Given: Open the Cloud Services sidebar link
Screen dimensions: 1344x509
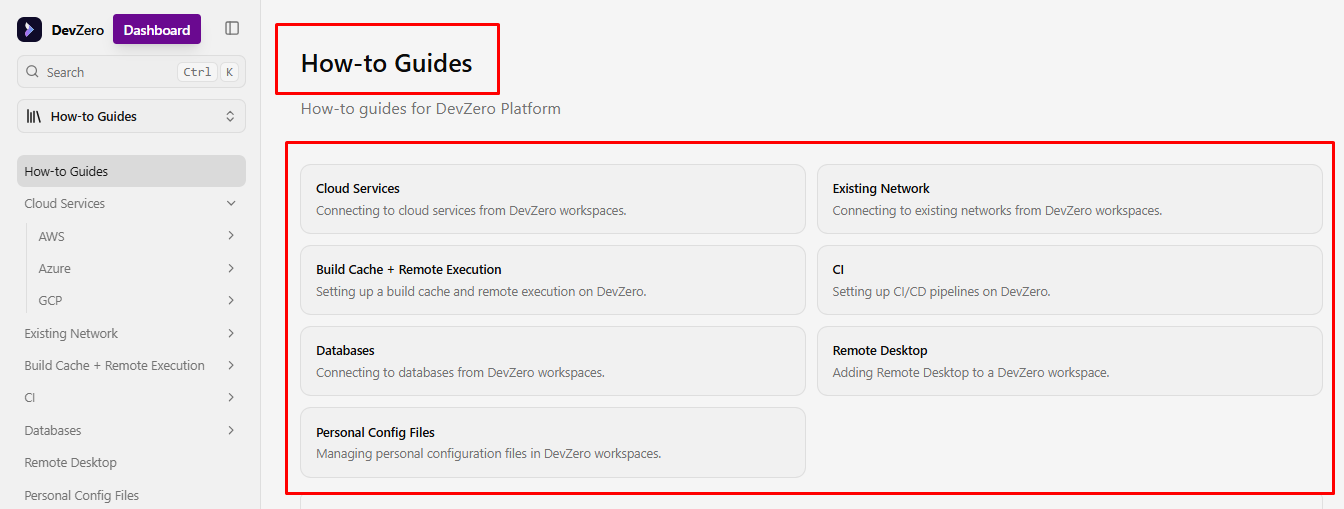Looking at the screenshot, I should pos(65,204).
